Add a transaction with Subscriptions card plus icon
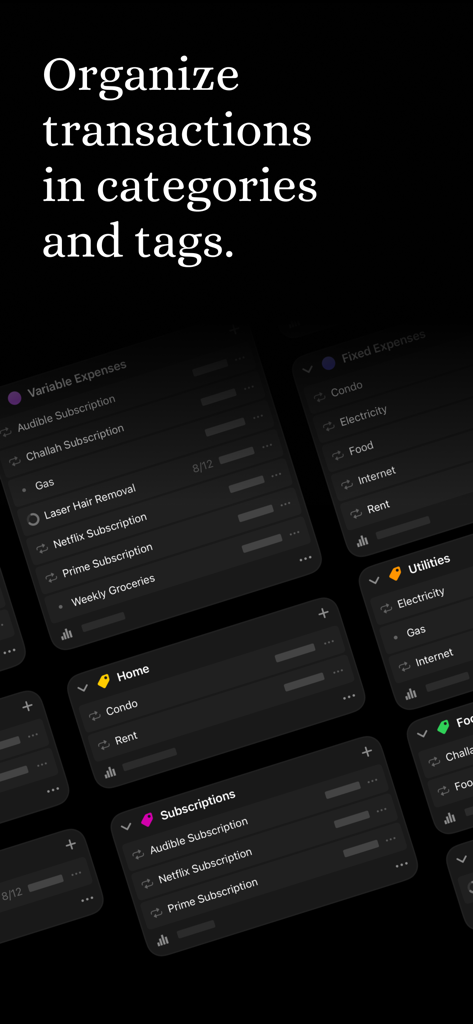This screenshot has width=473, height=1024. [367, 752]
